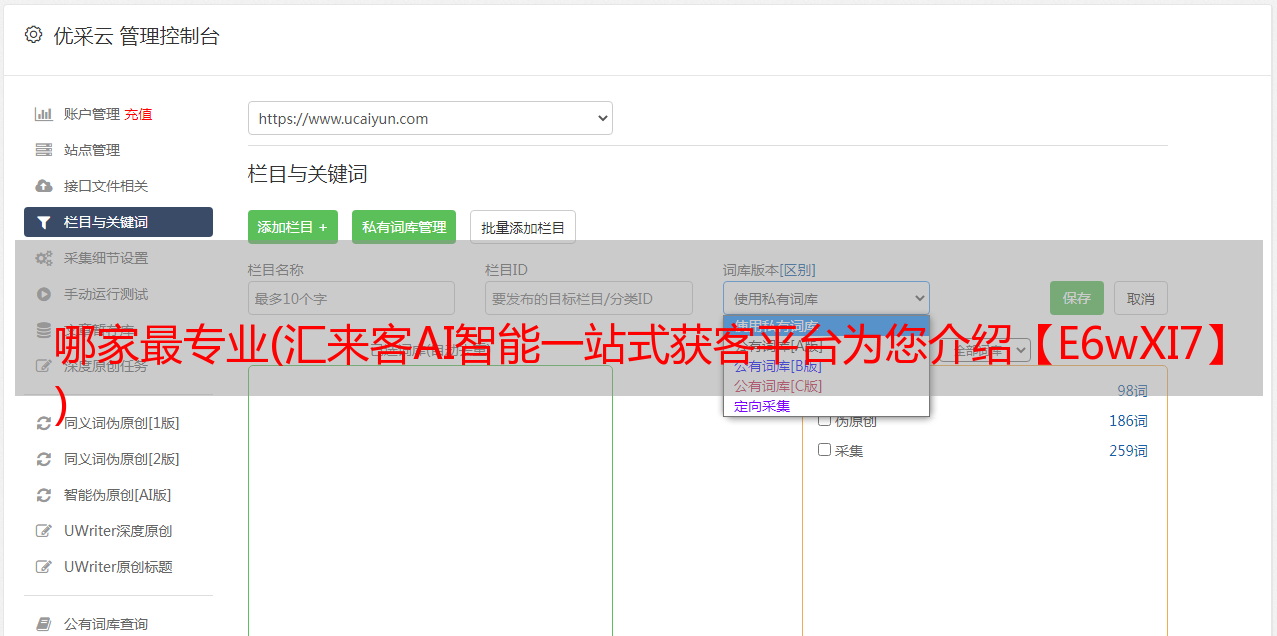Click the edit icon of UWriter深度原创

(44, 531)
